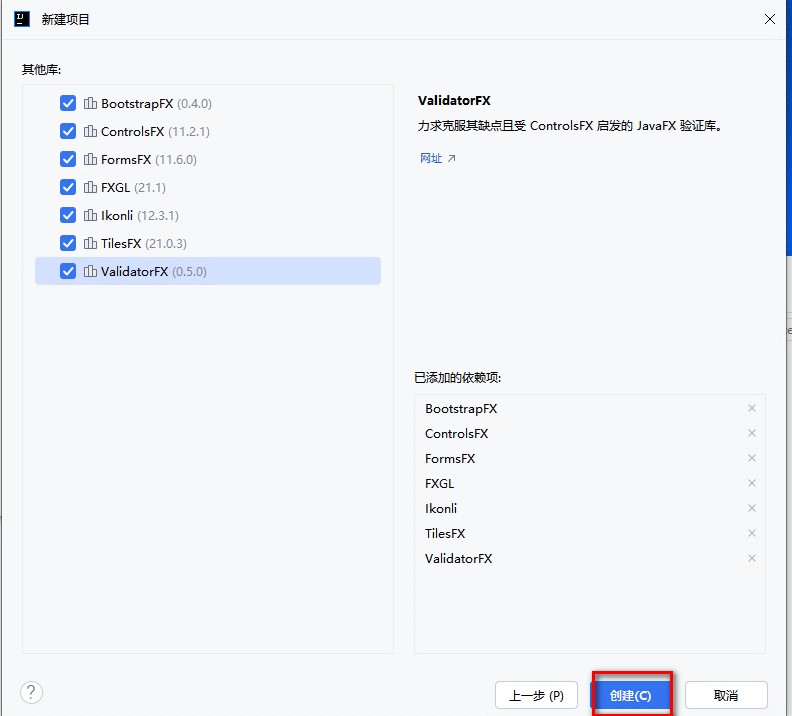Select the ValidatorFX (0.5.0) row label
The image size is (792, 716).
click(x=154, y=272)
